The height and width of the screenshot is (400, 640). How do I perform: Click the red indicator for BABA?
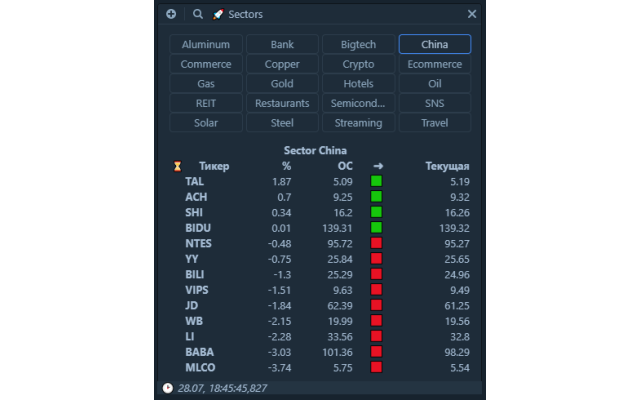(377, 352)
